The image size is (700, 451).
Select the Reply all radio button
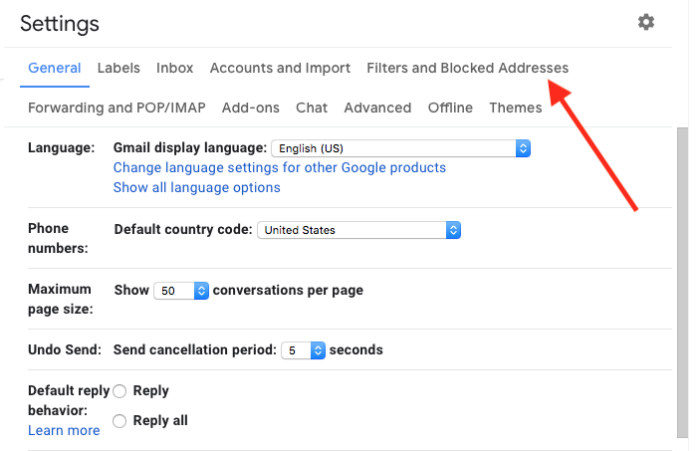(120, 421)
